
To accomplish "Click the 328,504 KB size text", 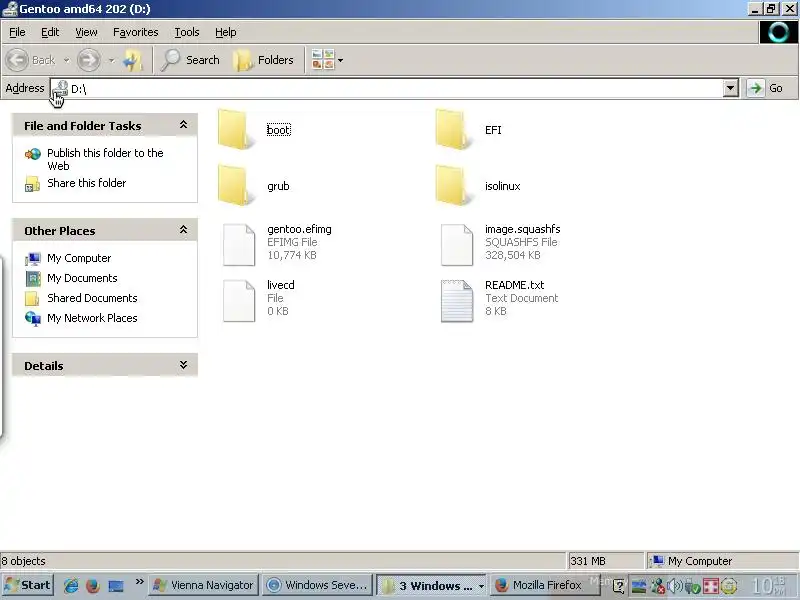I will click(513, 255).
